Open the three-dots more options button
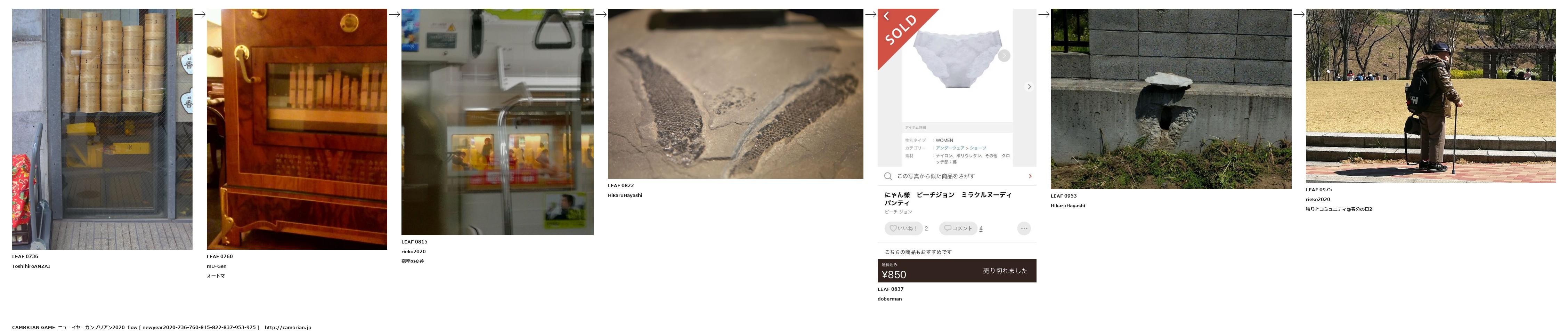The height and width of the screenshot is (336, 1568). coord(1024,228)
